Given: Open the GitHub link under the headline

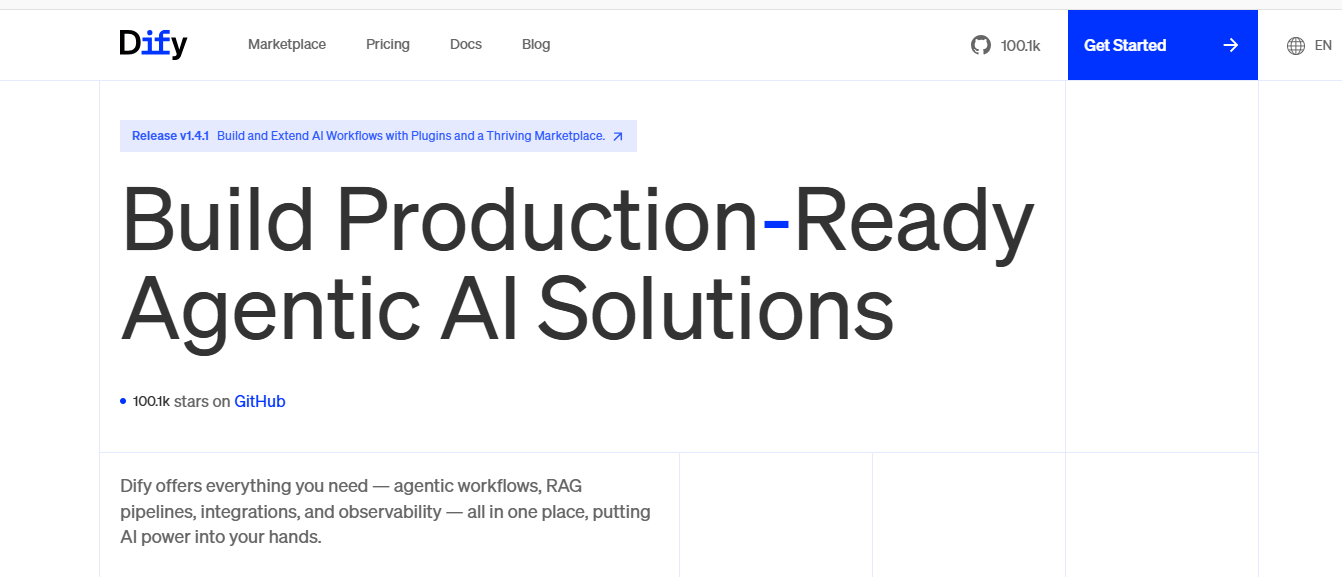Looking at the screenshot, I should click(x=260, y=401).
